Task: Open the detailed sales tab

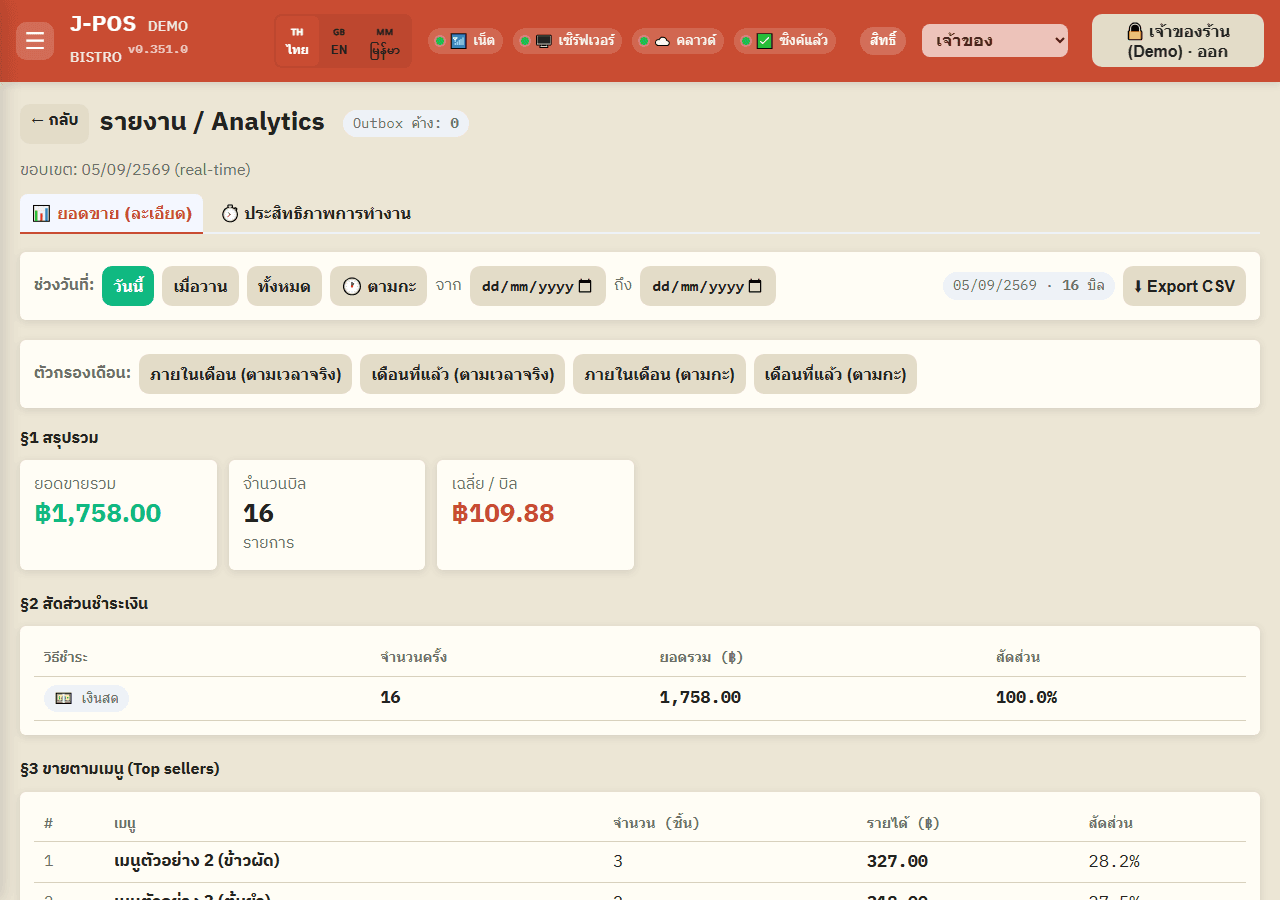Action: (x=111, y=214)
